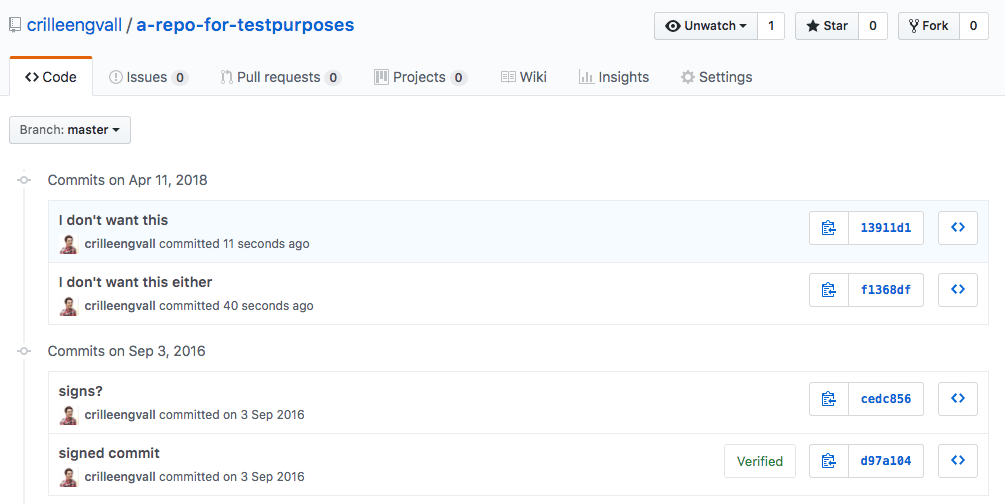Click the repository book icon
The height and width of the screenshot is (504, 1005).
pos(15,26)
